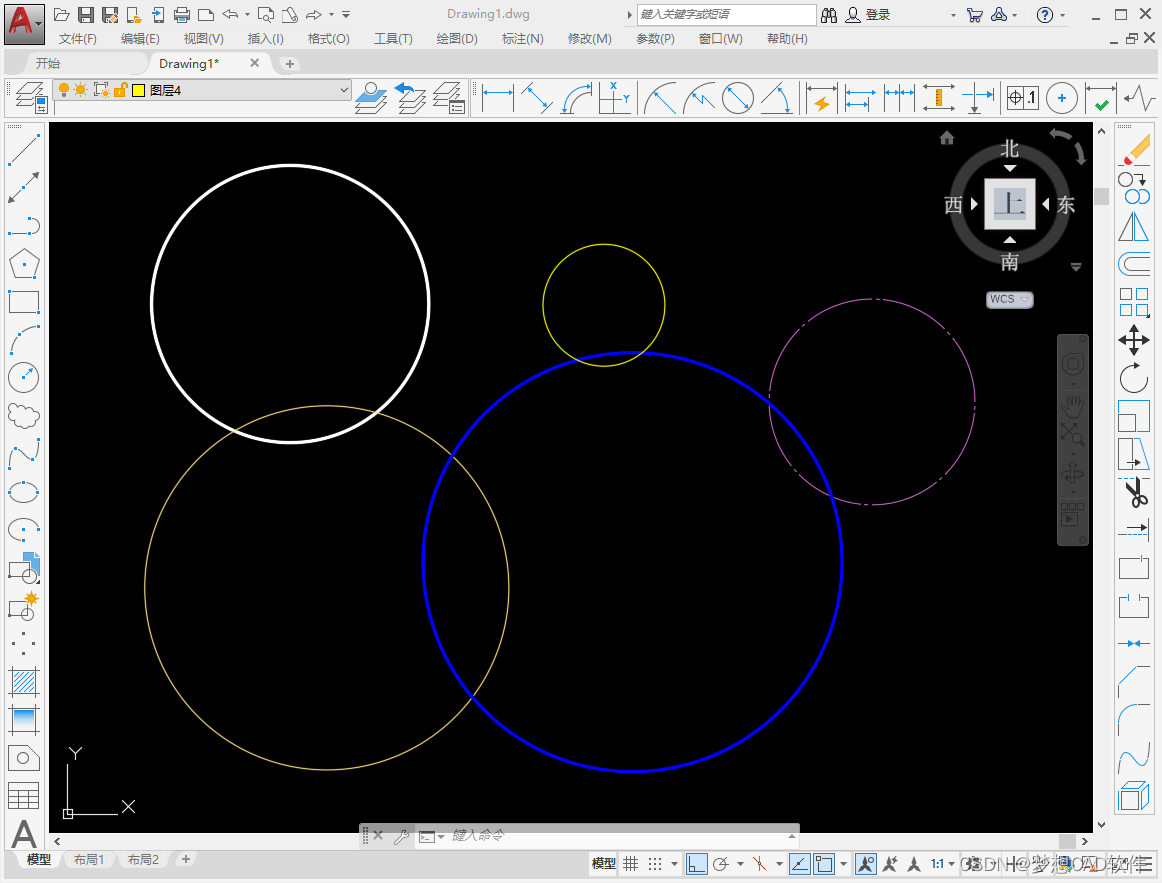The height and width of the screenshot is (883, 1162).
Task: Toggle object snap tracking
Action: click(800, 864)
